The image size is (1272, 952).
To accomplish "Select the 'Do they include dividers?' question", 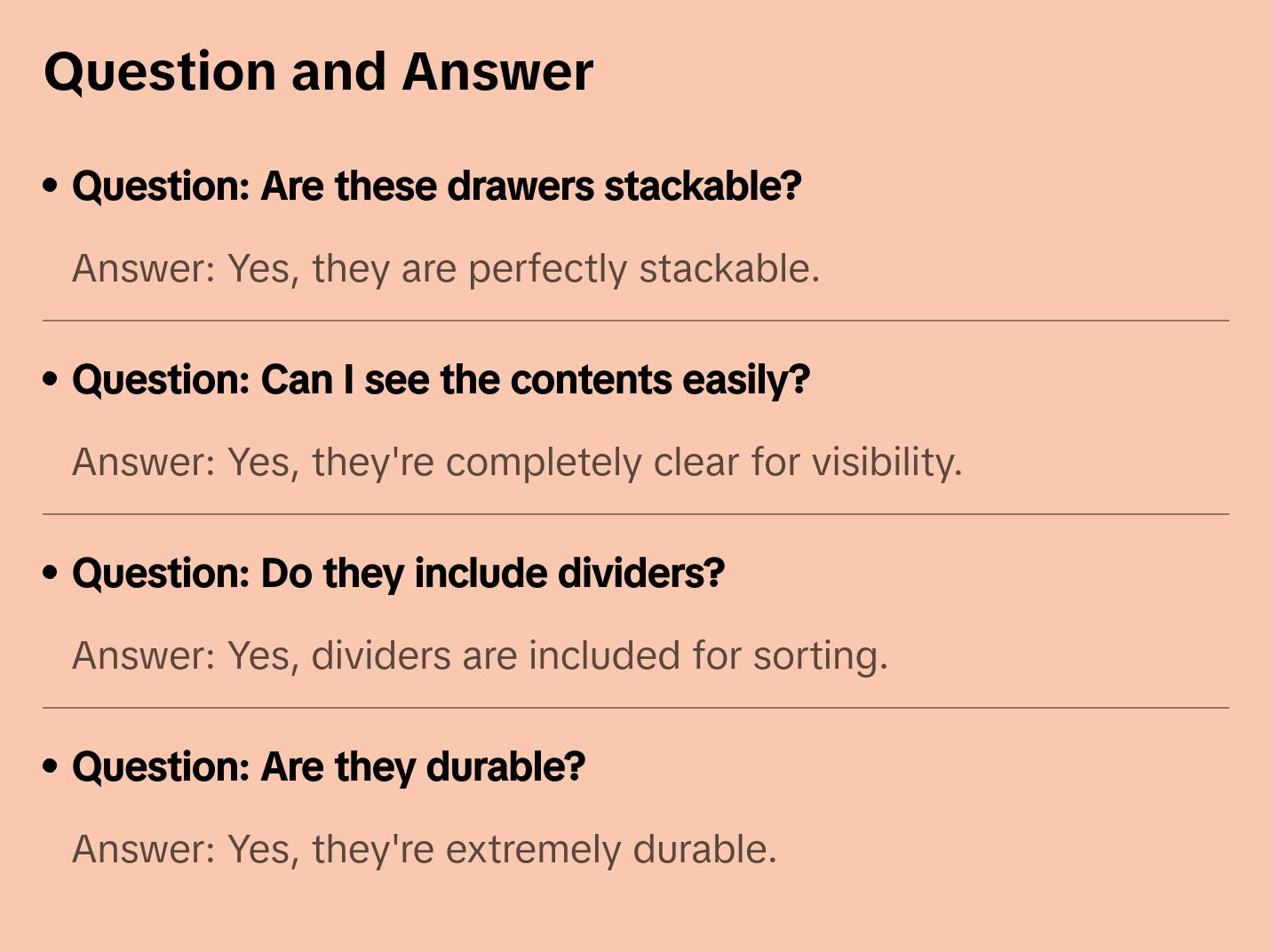I will coord(398,574).
